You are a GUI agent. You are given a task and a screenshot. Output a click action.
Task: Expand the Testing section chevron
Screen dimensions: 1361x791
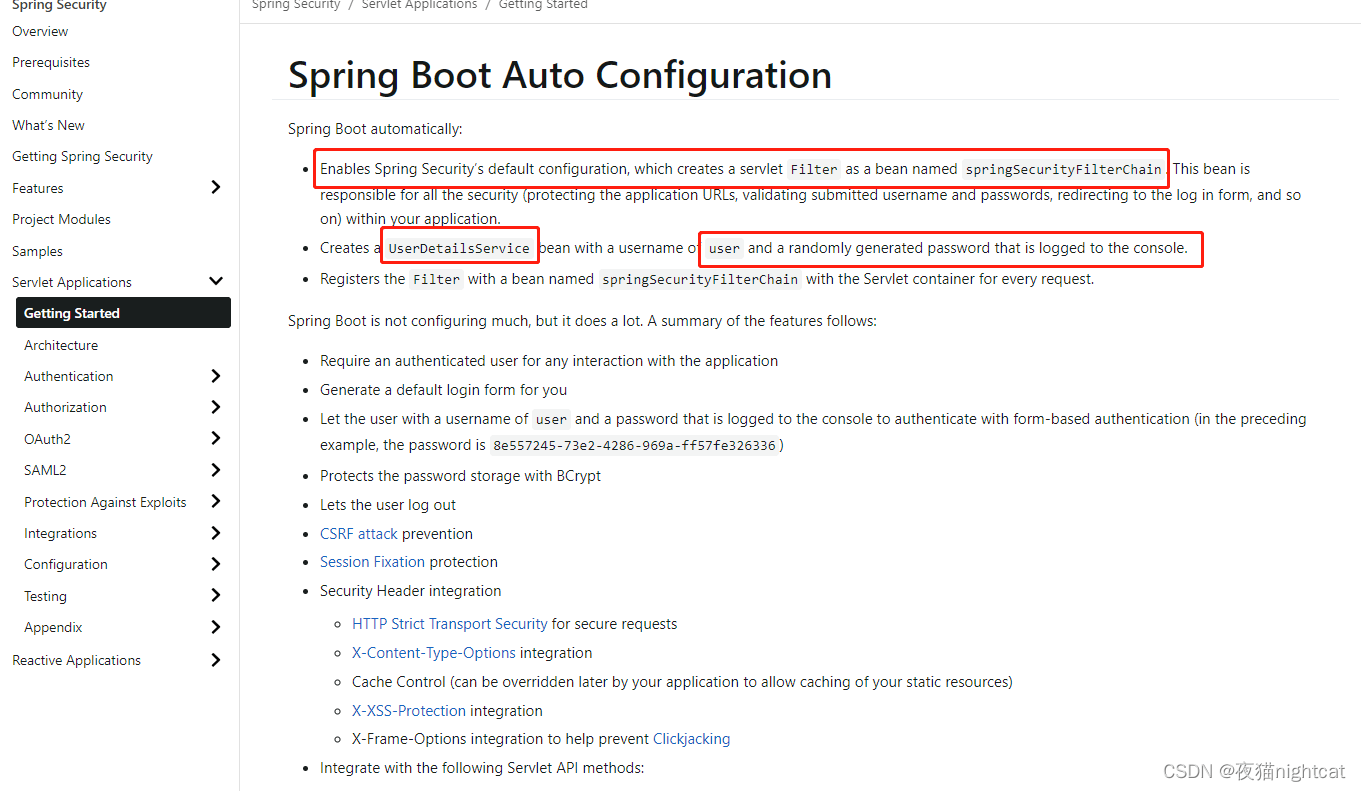216,596
